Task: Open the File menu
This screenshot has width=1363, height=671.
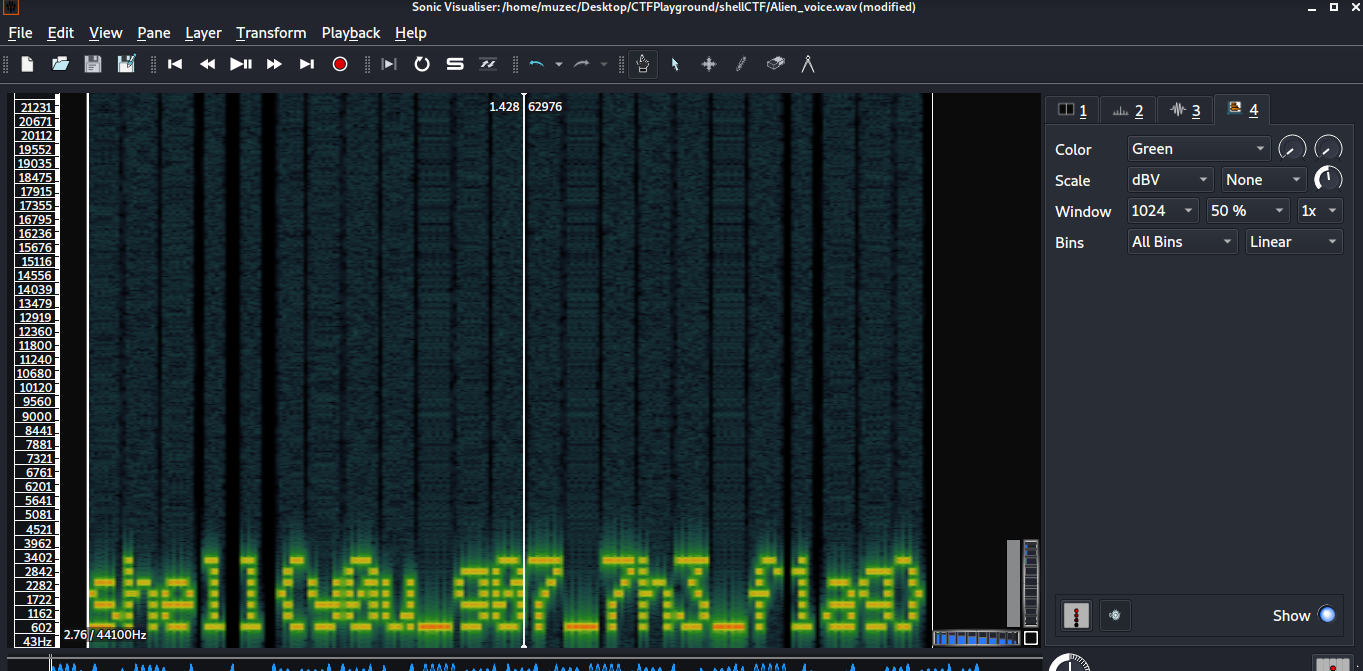Action: pos(21,33)
